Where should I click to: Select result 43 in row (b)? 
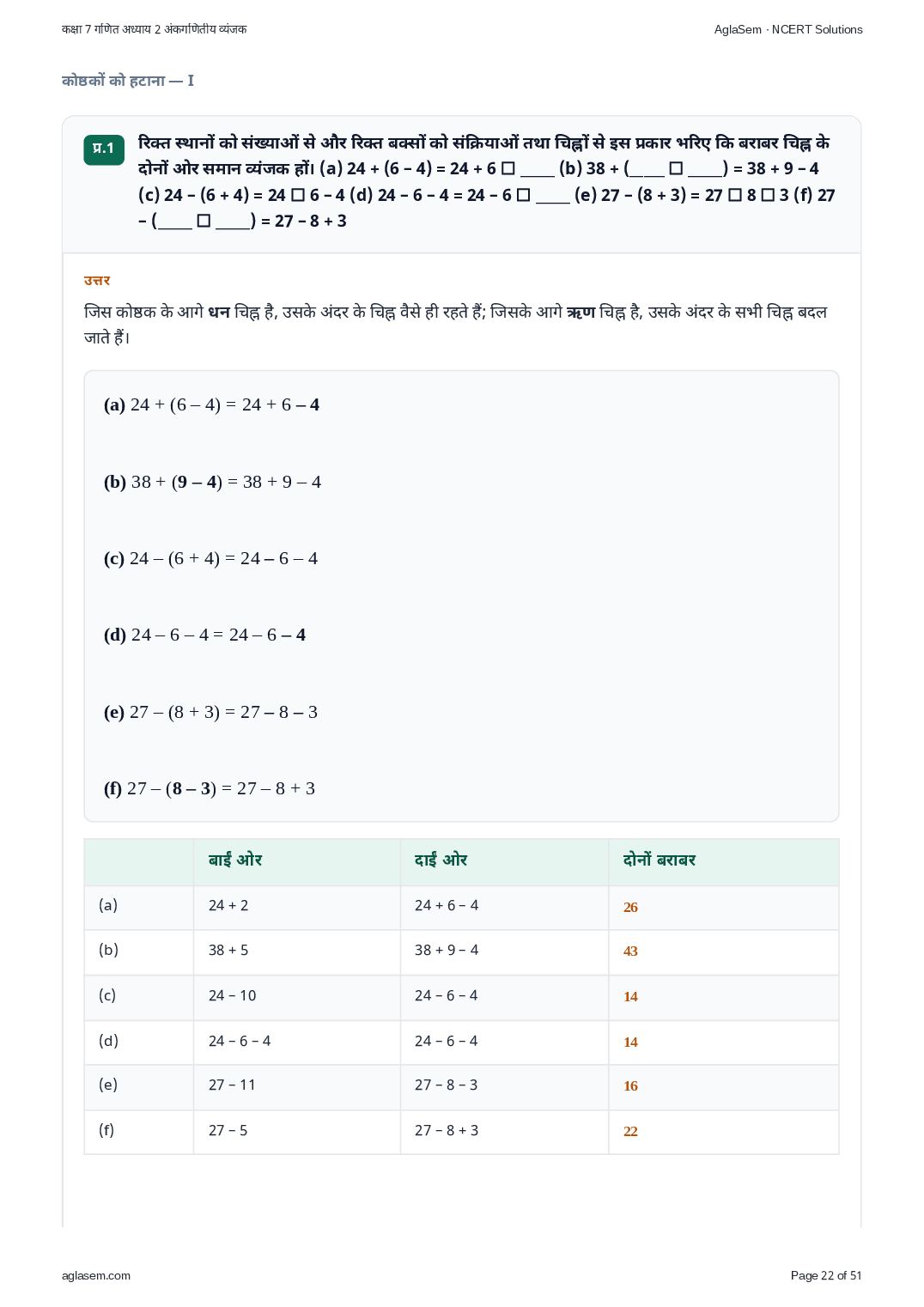click(x=630, y=951)
